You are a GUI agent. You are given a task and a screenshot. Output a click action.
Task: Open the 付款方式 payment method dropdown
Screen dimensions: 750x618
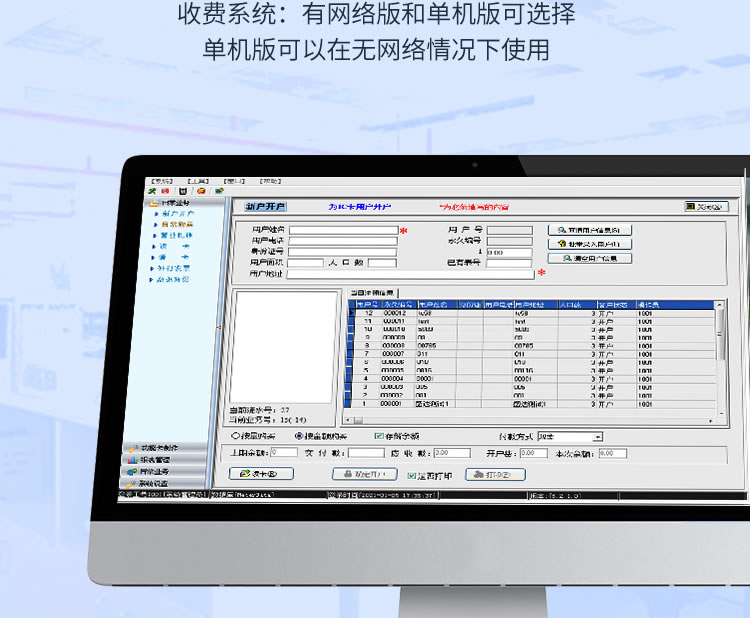[598, 437]
